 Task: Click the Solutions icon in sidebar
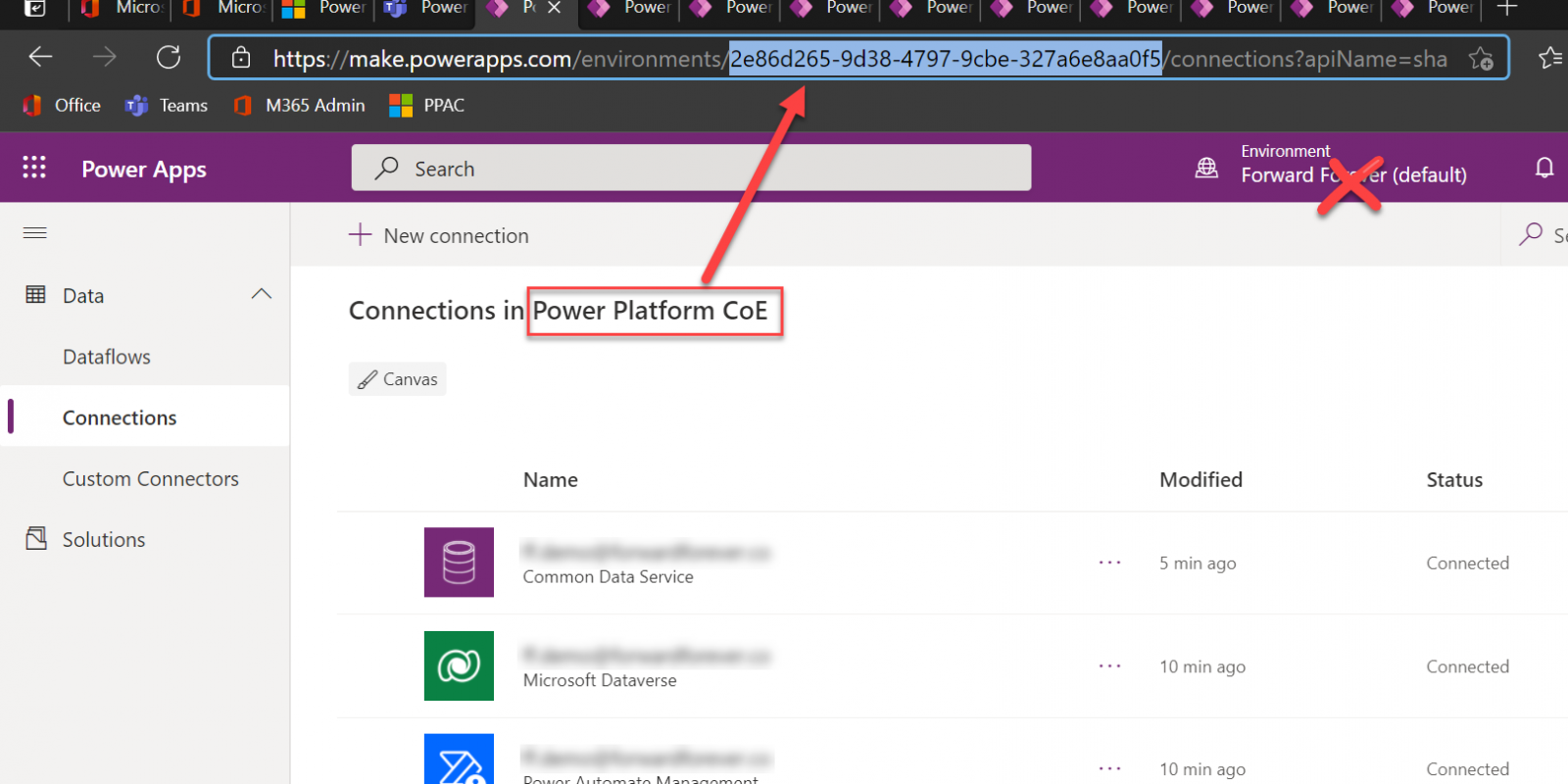pos(36,538)
